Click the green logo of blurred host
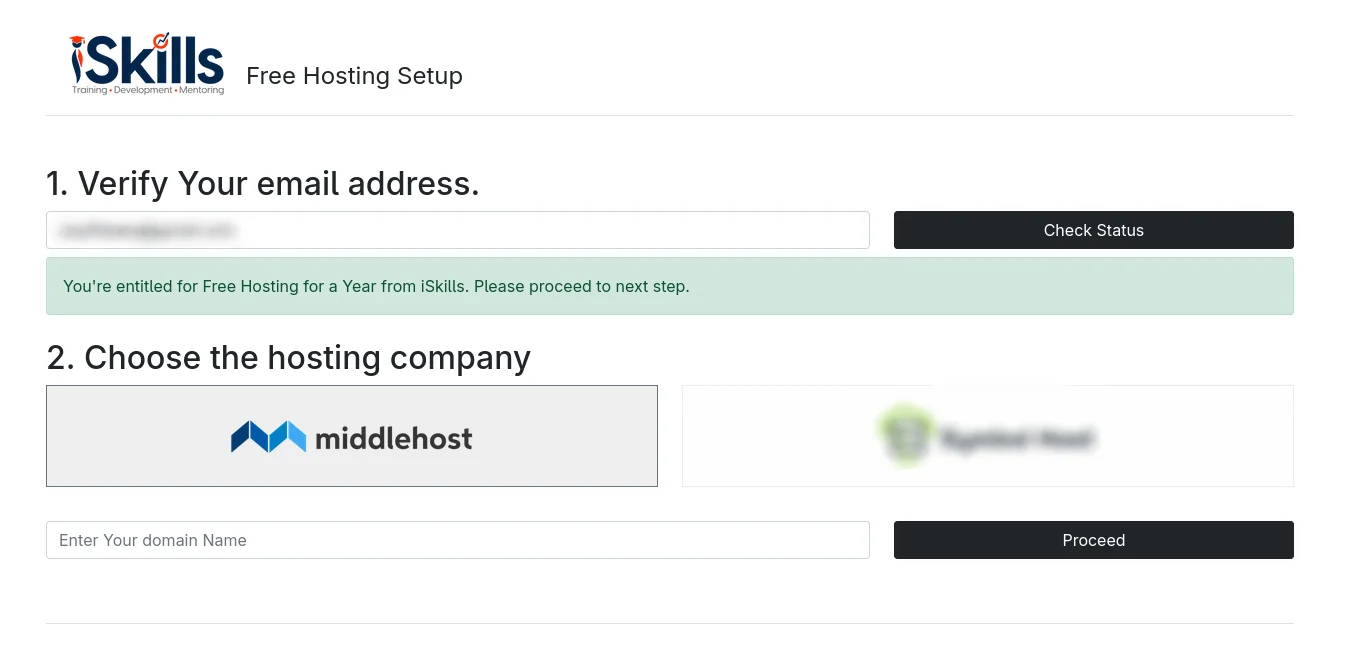This screenshot has height=656, width=1371. point(906,435)
